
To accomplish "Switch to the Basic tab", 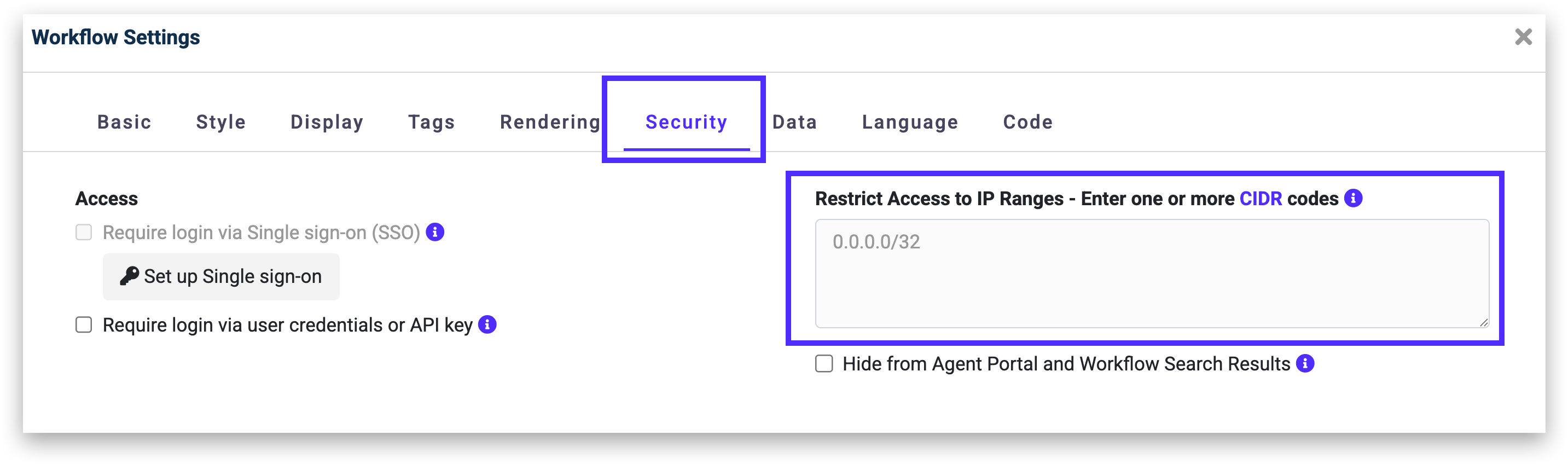I will (x=124, y=122).
